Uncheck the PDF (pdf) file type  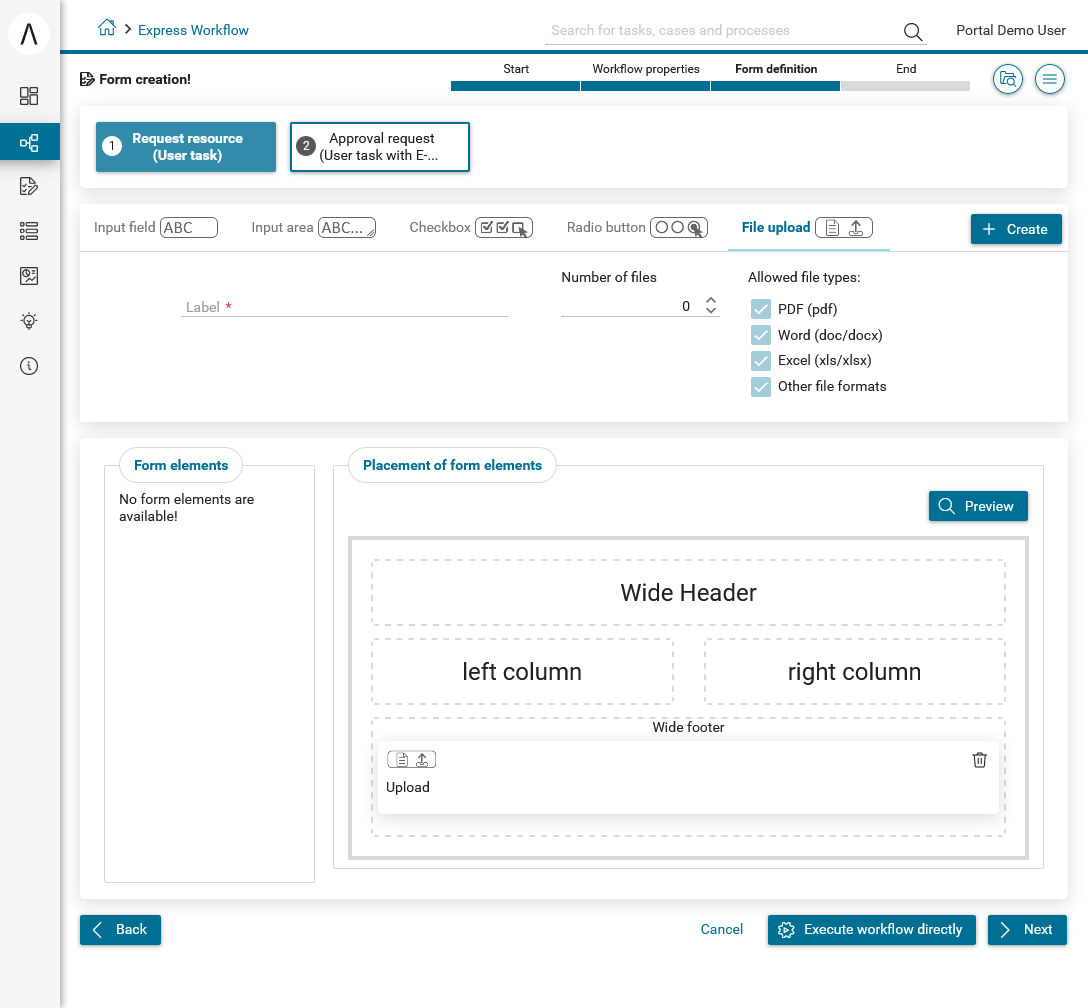[761, 309]
